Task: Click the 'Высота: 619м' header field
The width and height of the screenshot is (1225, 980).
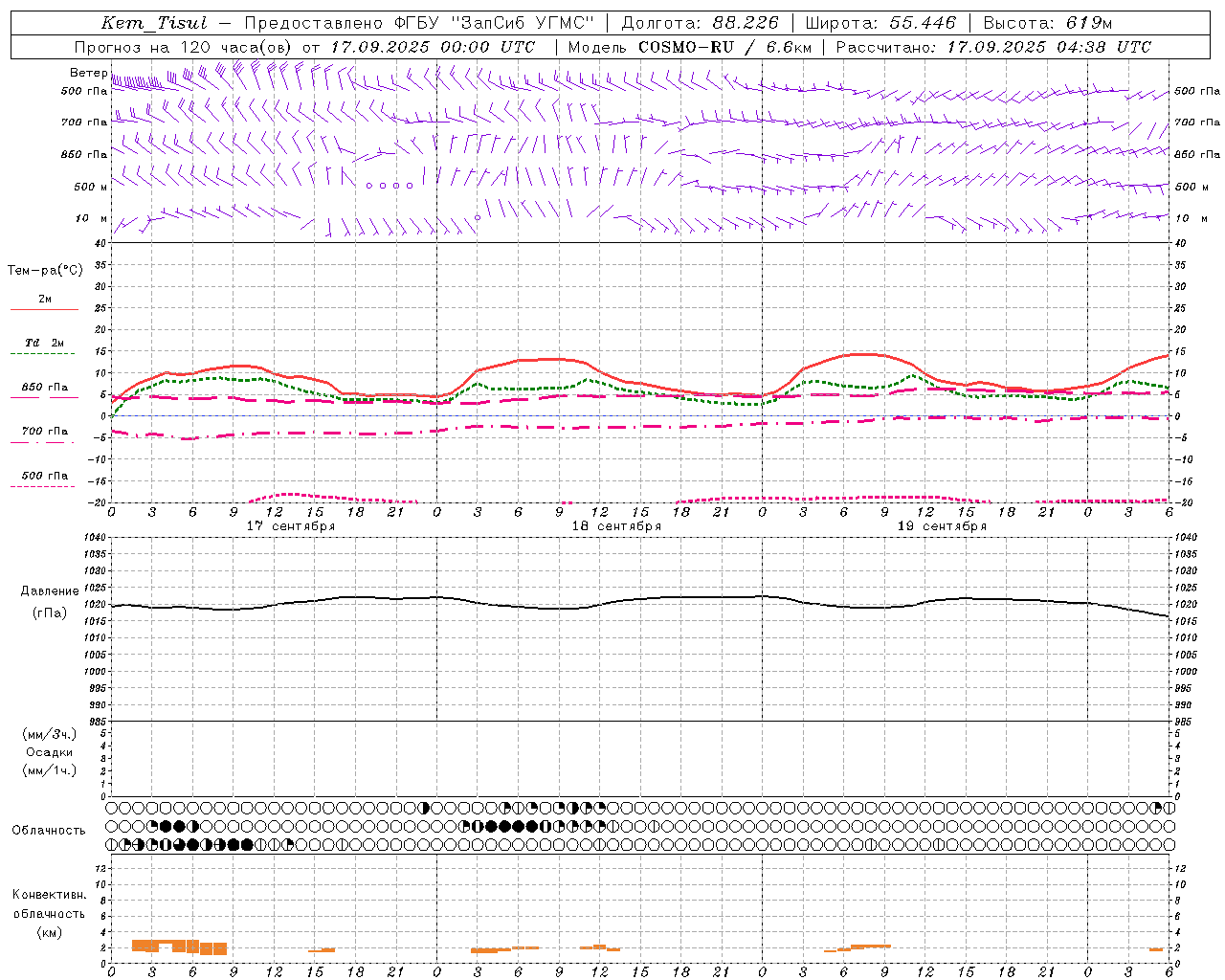Action: click(x=1048, y=23)
